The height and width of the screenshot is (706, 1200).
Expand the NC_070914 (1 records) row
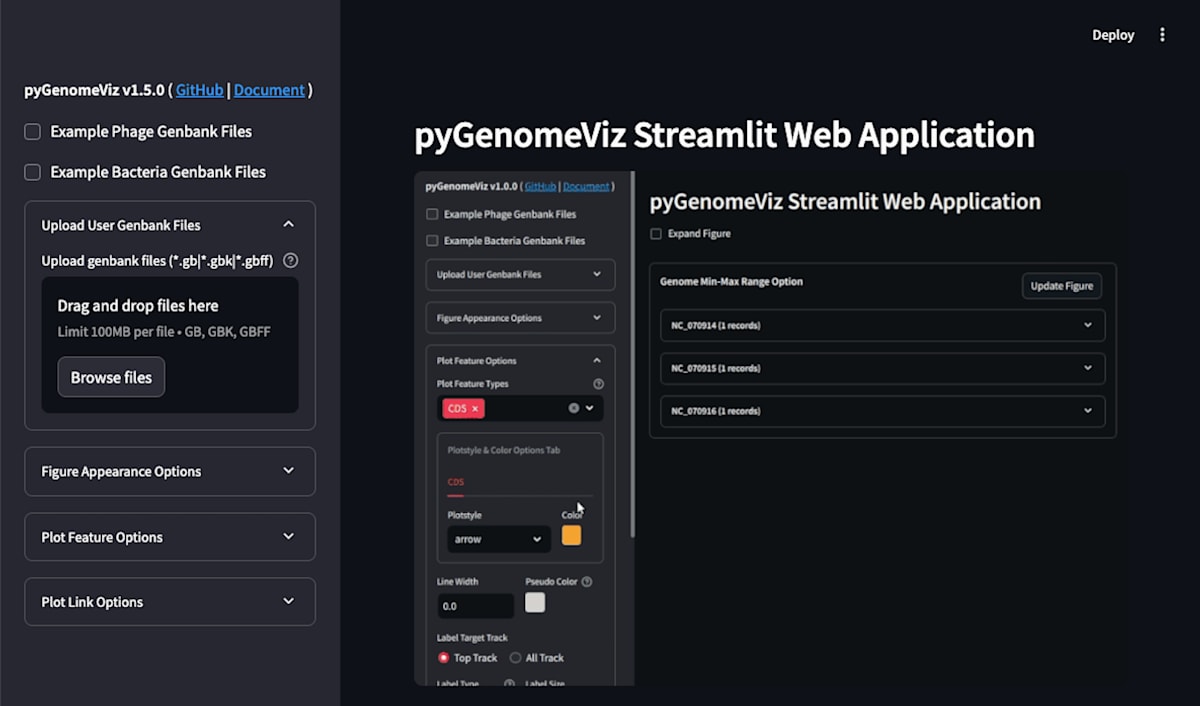tap(882, 325)
